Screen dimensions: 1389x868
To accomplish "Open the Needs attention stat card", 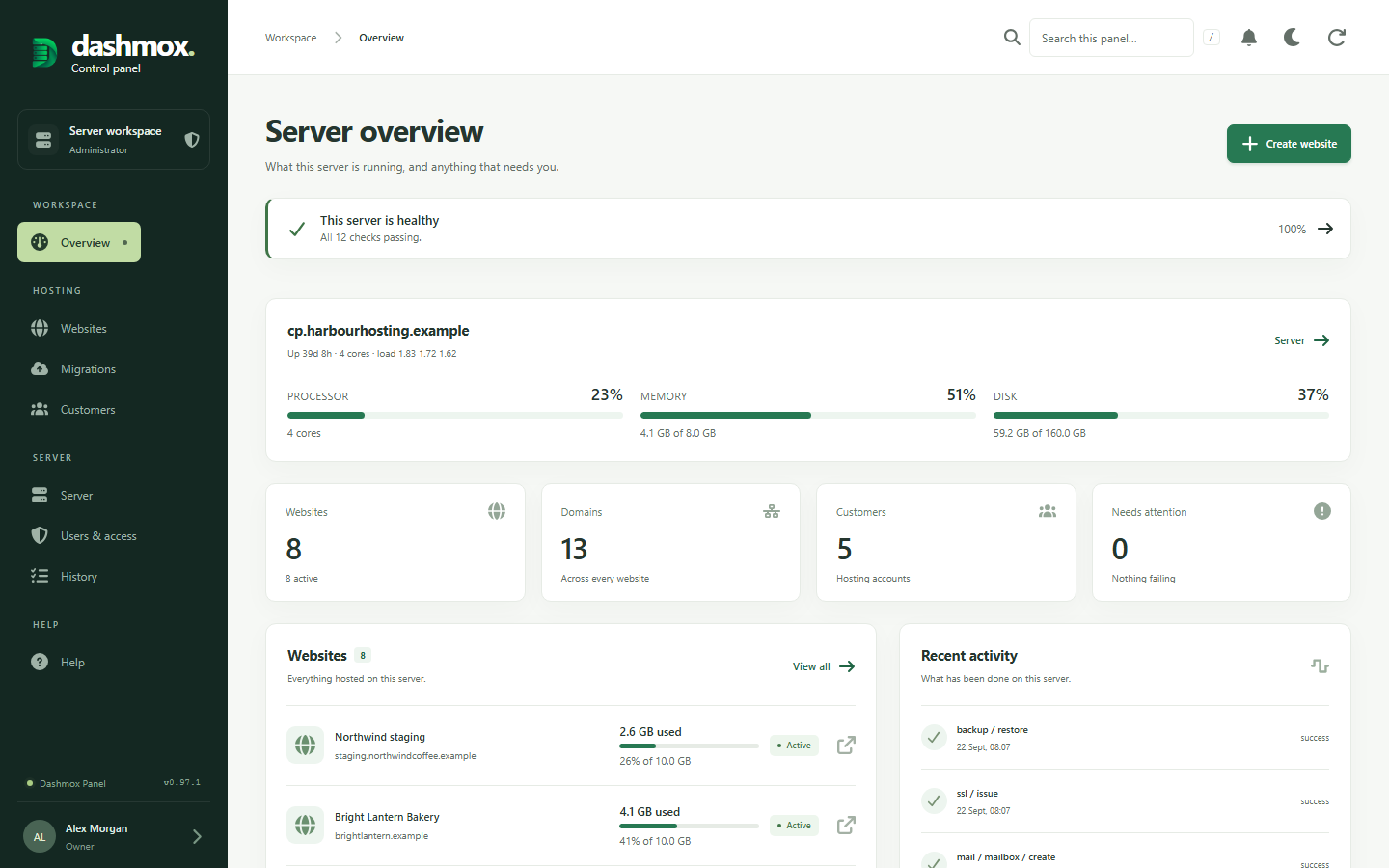I will 1221,543.
